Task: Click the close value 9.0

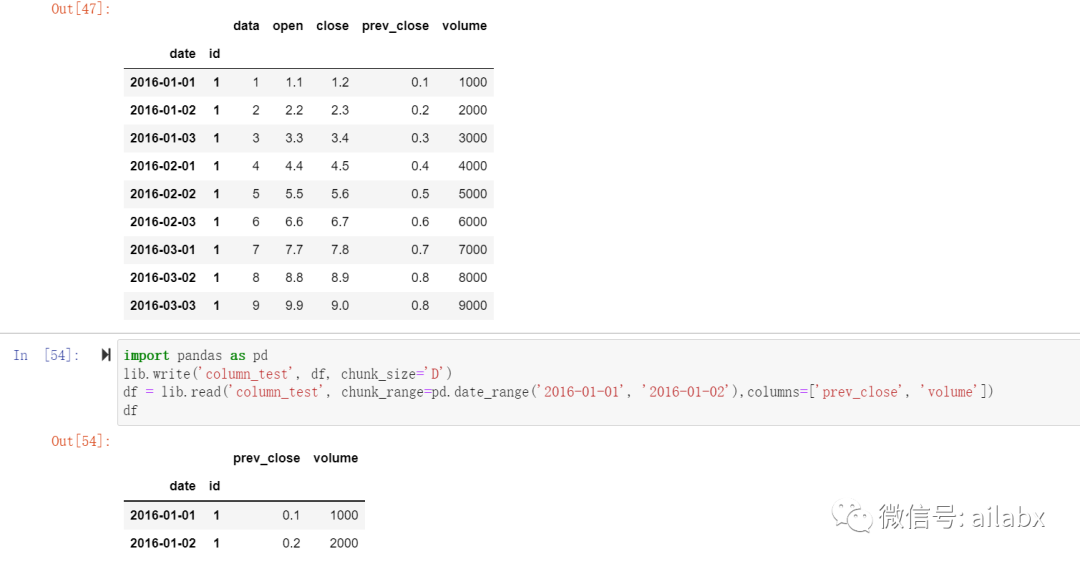Action: tap(340, 306)
